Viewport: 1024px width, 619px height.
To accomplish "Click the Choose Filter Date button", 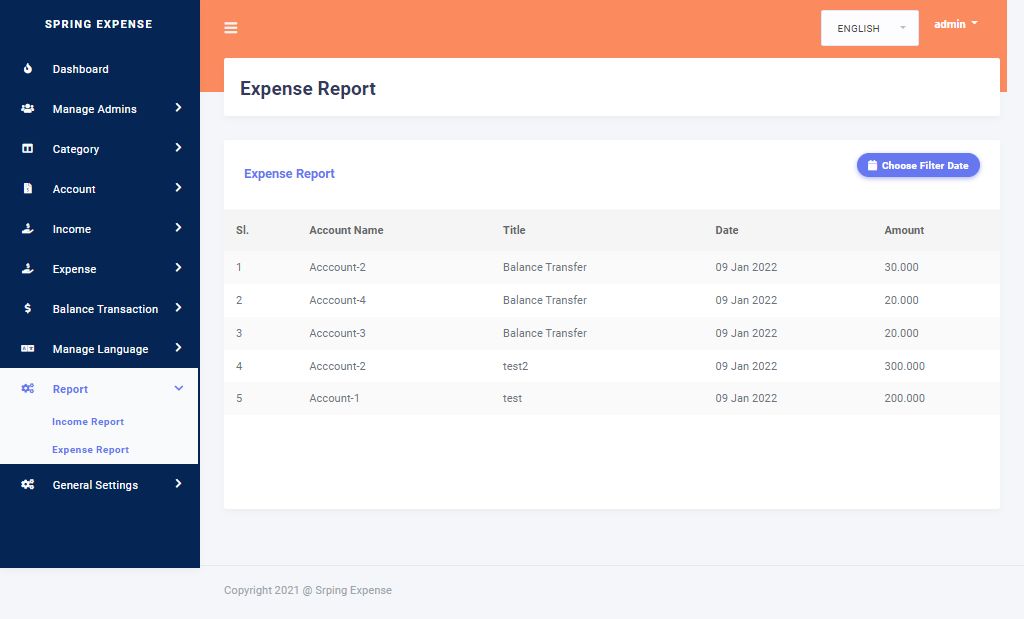I will click(x=918, y=166).
